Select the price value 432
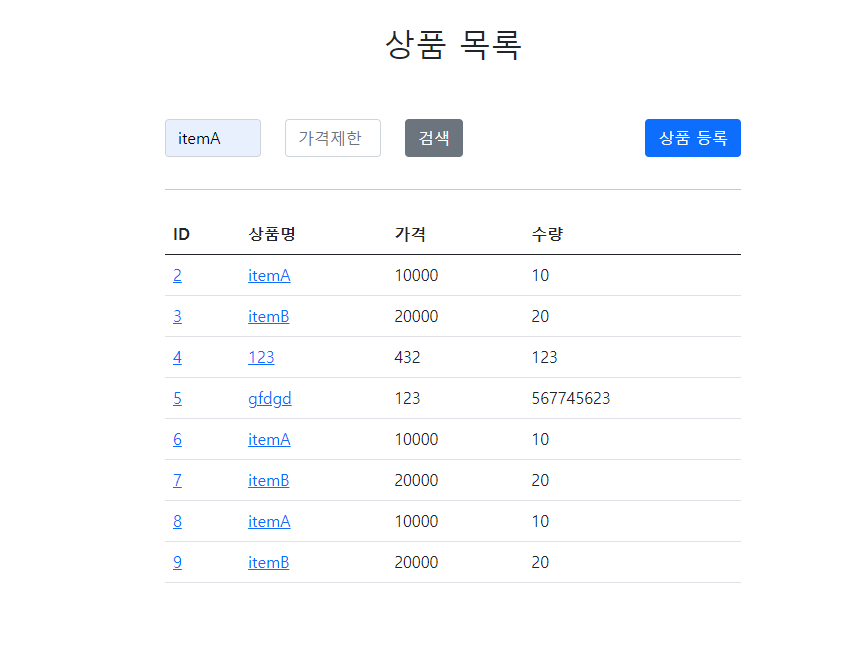Image resolution: width=853 pixels, height=661 pixels. [x=407, y=357]
